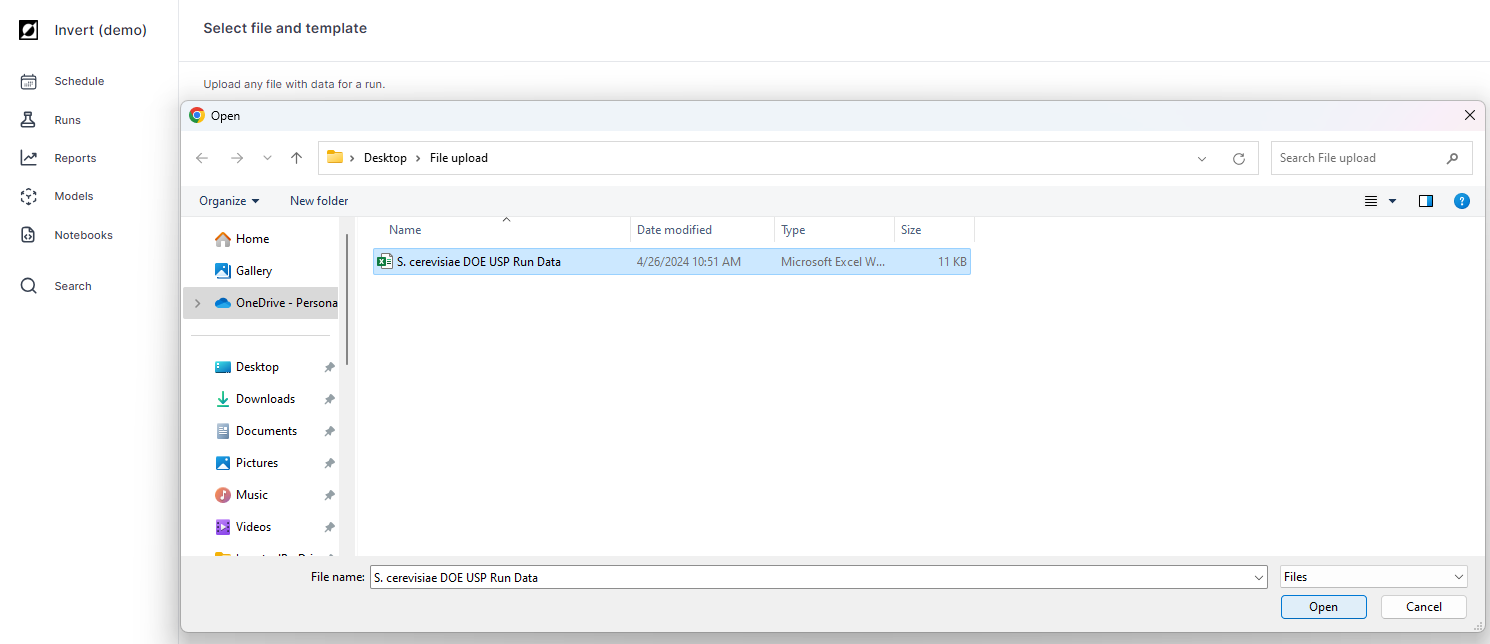1490x644 pixels.
Task: Select Downloads in the navigation pane
Action: coord(265,399)
